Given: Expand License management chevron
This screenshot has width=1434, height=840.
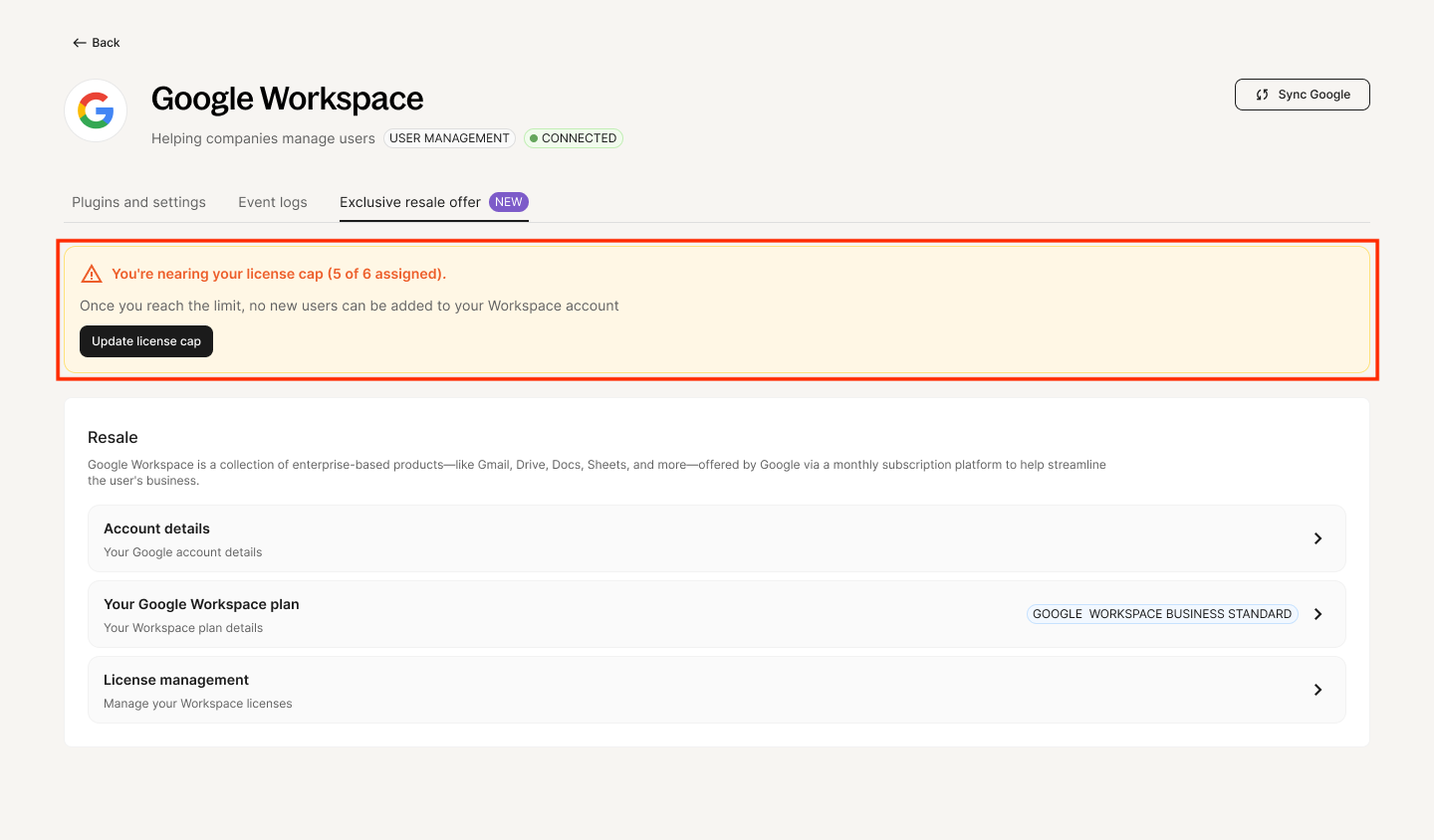Looking at the screenshot, I should 1317,690.
